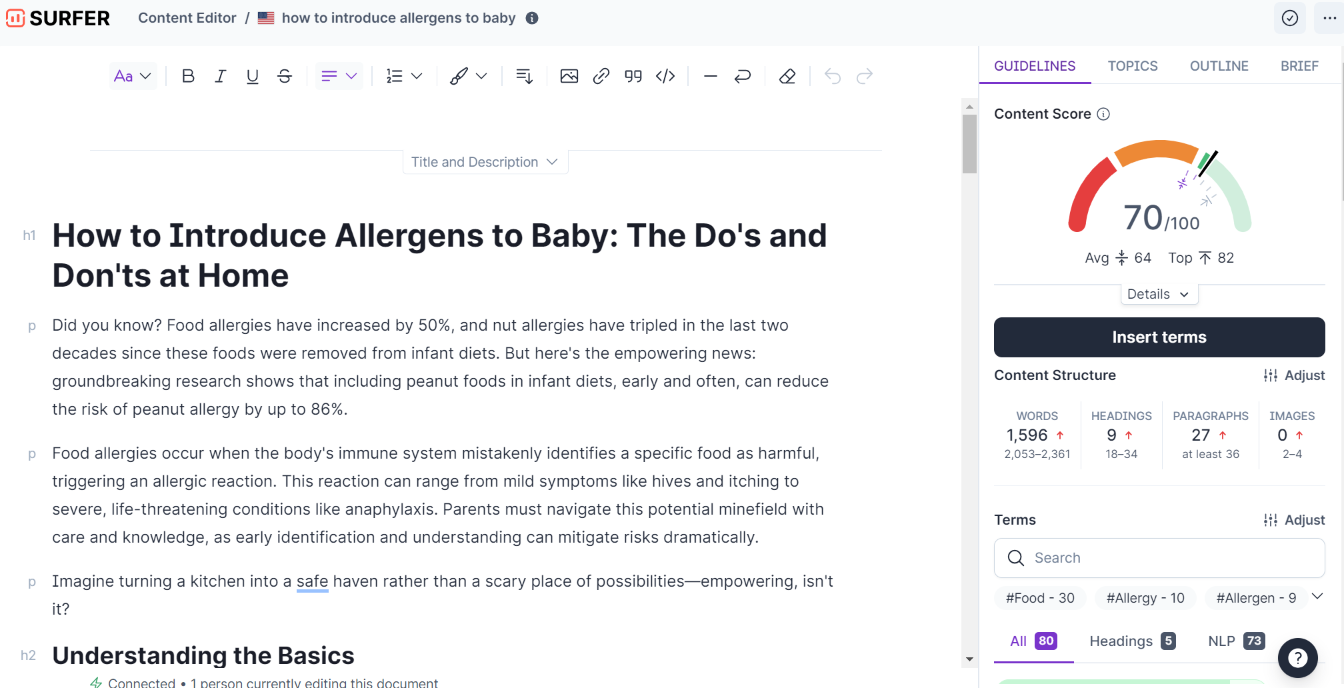Click the US flag icon in breadcrumb
The height and width of the screenshot is (688, 1344).
coord(266,18)
